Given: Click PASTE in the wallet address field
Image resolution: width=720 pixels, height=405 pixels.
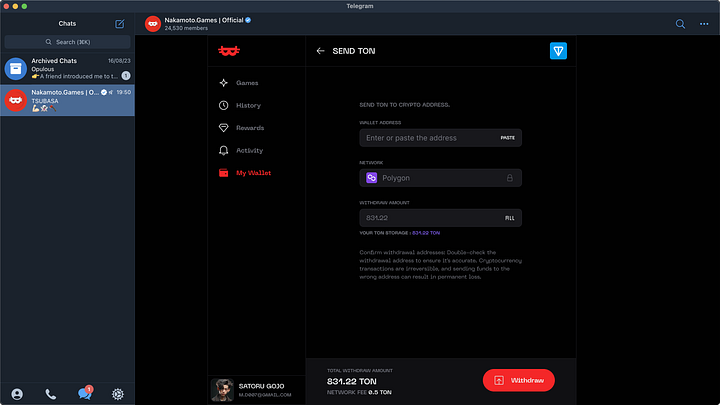Looking at the screenshot, I should 507,138.
